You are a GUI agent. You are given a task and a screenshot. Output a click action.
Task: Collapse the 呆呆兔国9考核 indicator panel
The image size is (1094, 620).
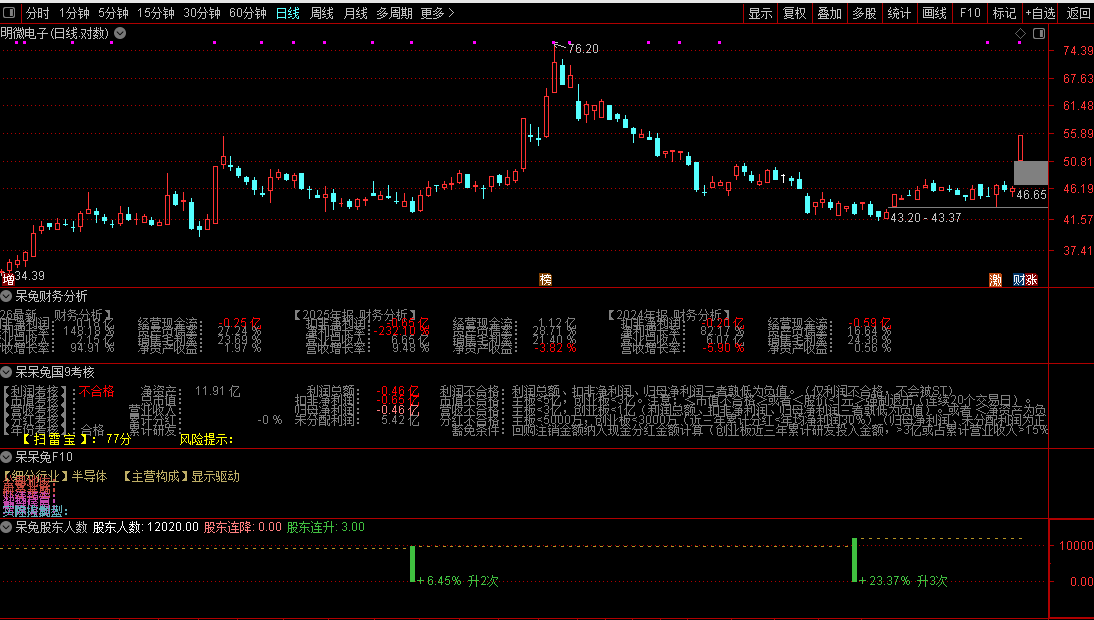click(x=6, y=372)
